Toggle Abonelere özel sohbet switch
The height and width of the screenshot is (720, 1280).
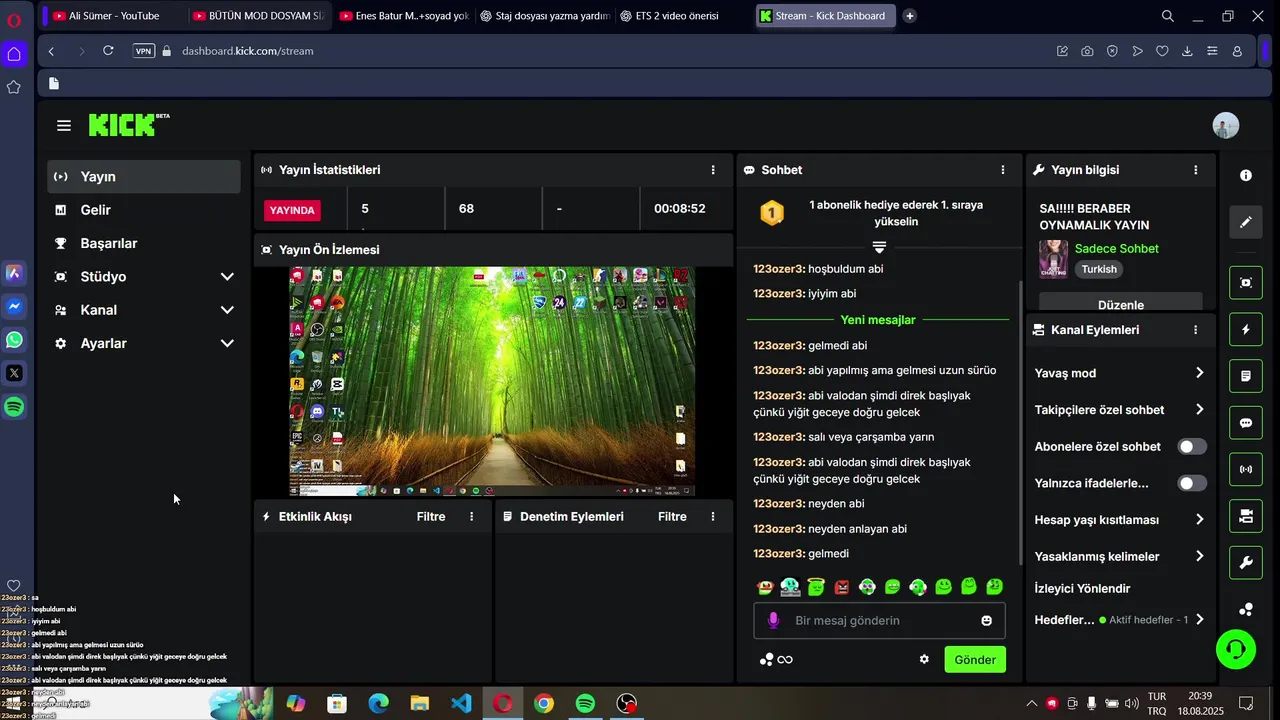[x=1192, y=446]
